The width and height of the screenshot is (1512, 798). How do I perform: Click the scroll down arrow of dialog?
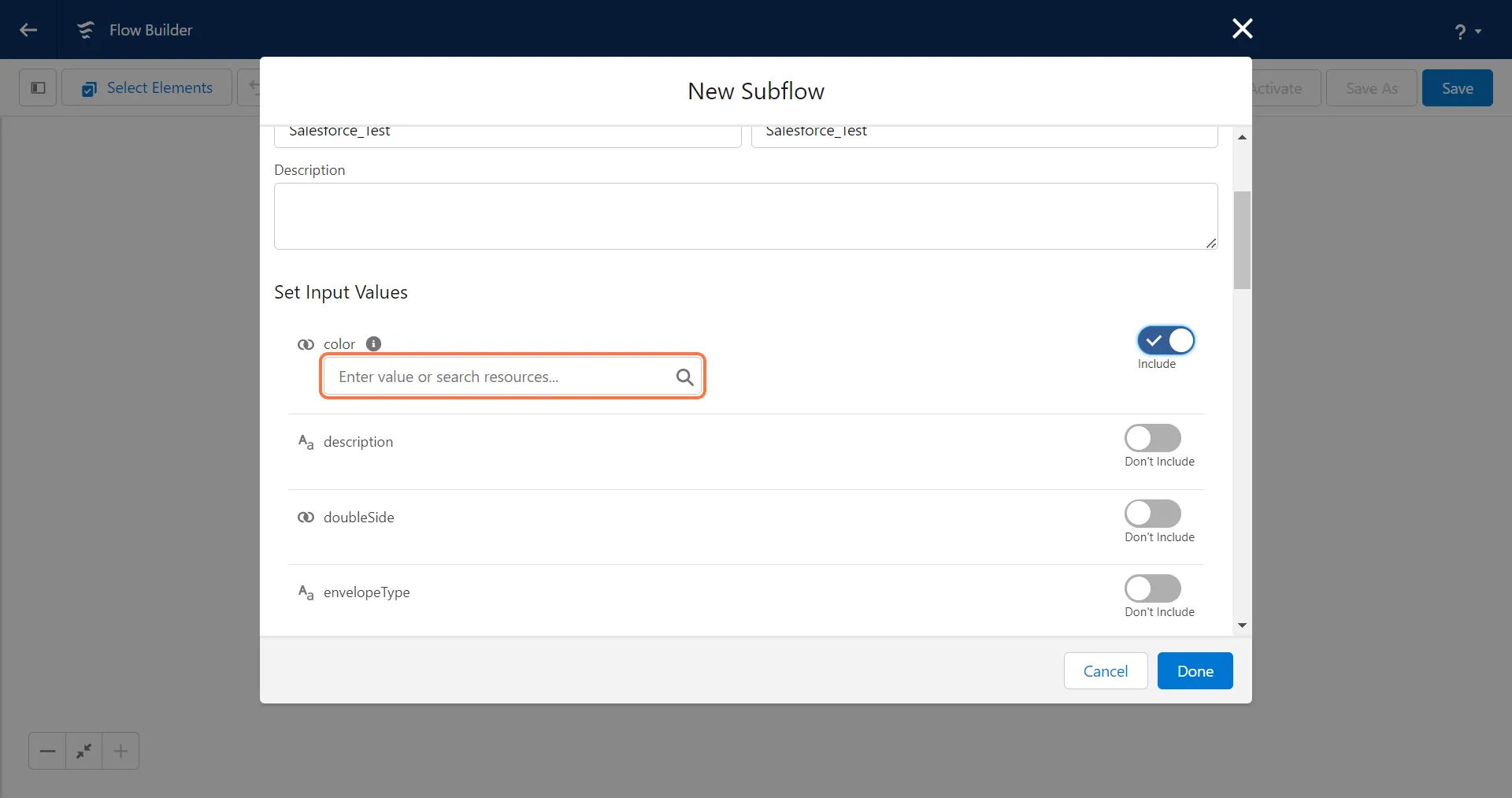coord(1242,625)
